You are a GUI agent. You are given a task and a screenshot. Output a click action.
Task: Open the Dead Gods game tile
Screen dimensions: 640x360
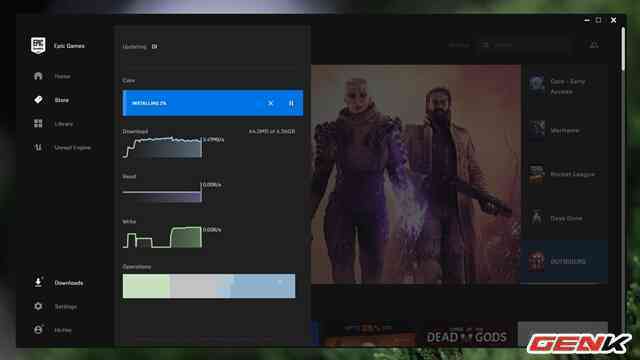tap(466, 335)
